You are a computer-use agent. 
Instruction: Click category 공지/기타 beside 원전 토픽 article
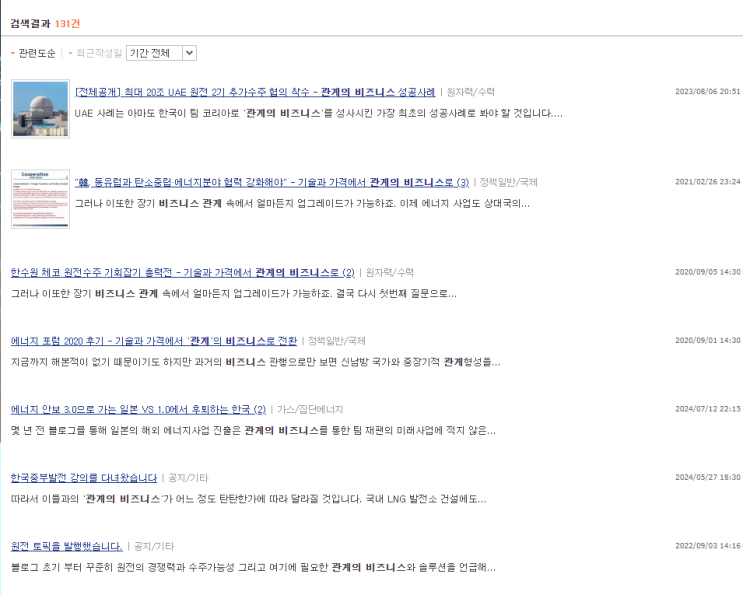pos(154,546)
